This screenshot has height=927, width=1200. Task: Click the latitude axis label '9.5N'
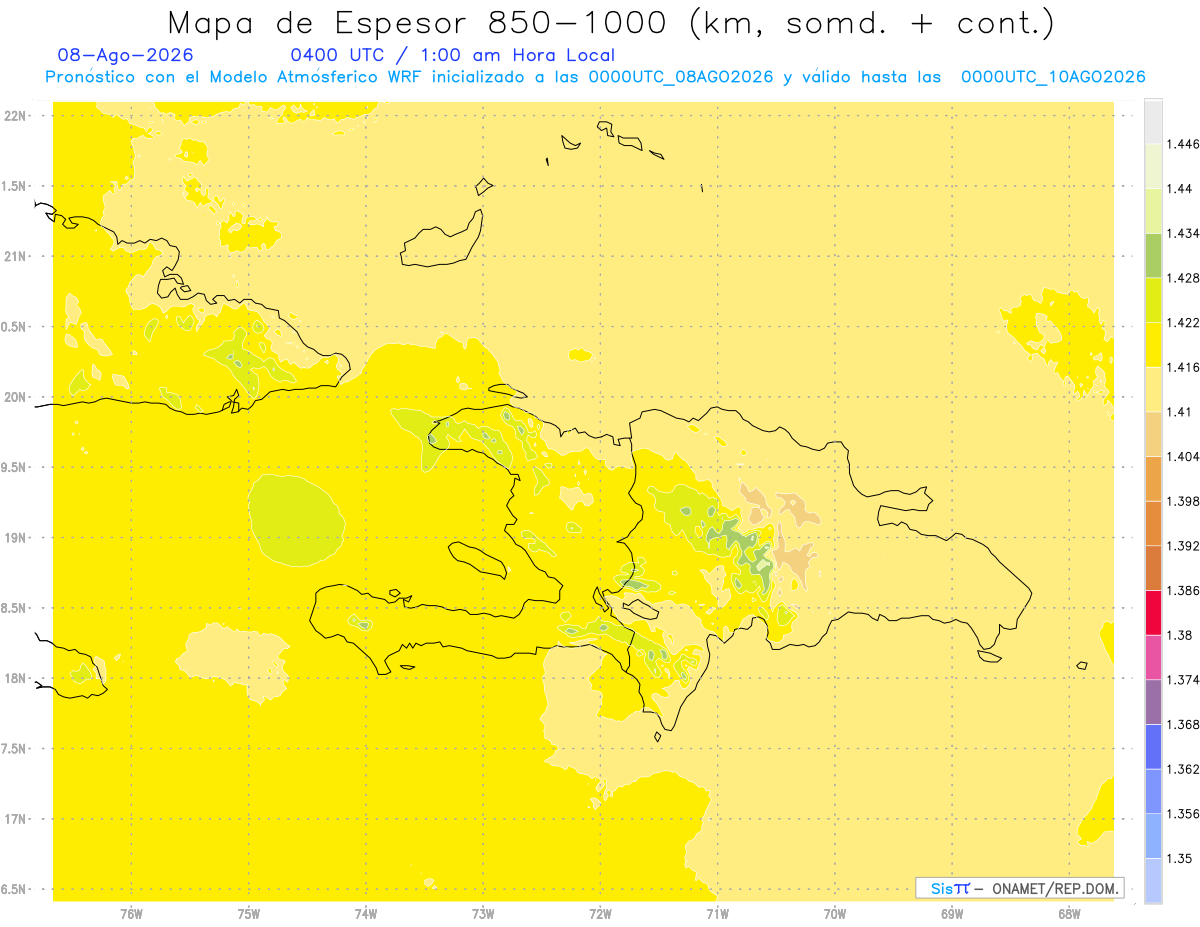pyautogui.click(x=14, y=467)
